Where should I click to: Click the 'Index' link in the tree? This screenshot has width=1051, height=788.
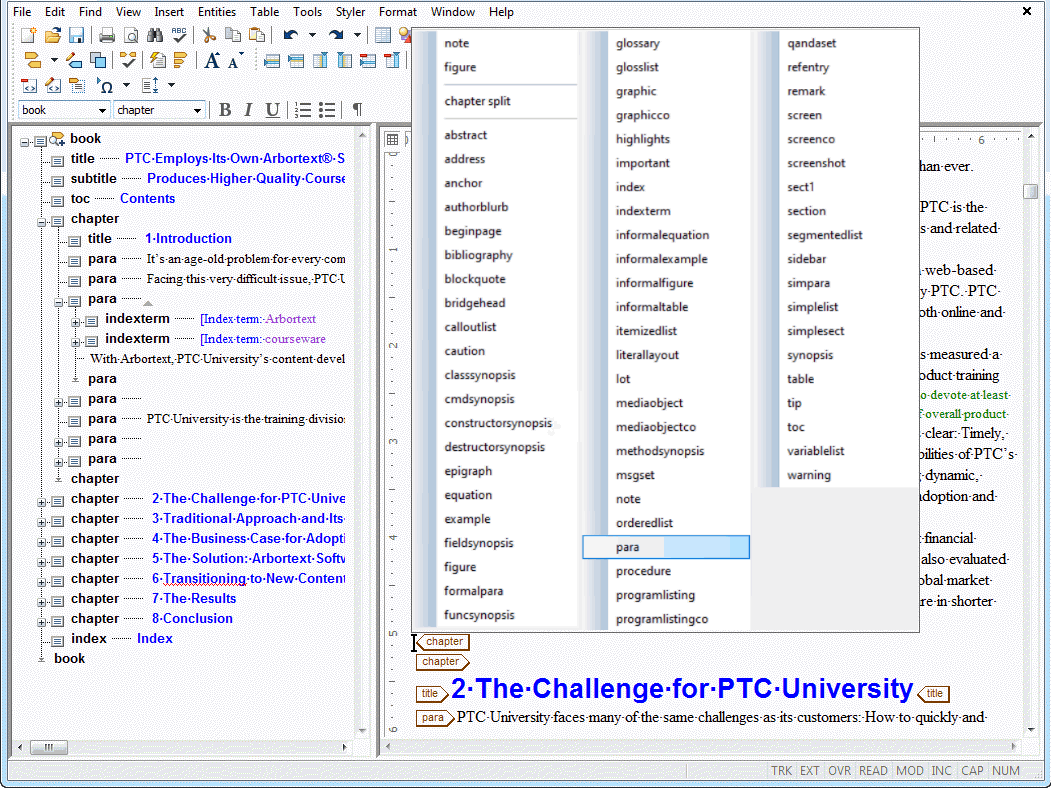[x=155, y=639]
